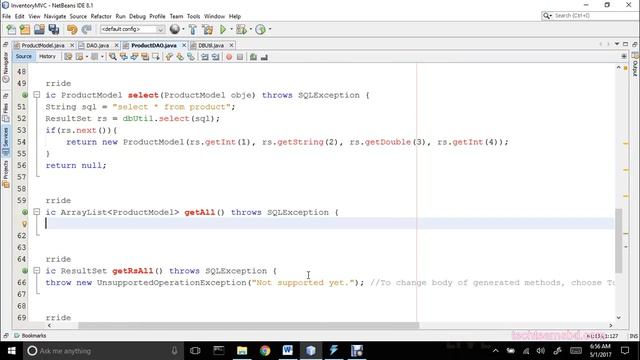
Task: Click the Next Bookmark editor icon
Action: [x=180, y=57]
